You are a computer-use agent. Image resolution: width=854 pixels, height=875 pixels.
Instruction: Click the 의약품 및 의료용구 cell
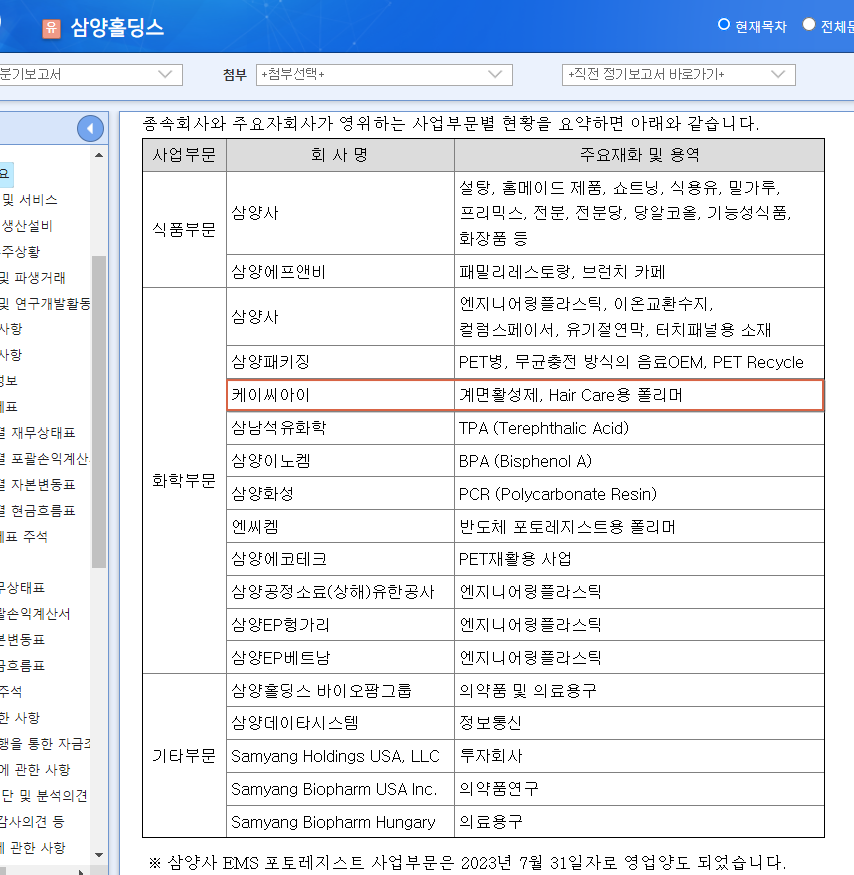click(639, 691)
